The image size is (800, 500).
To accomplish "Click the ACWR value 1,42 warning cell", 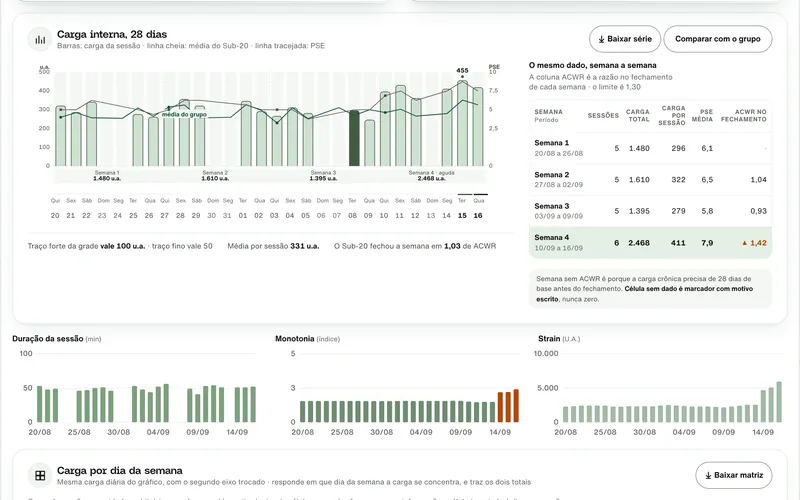I will [754, 243].
